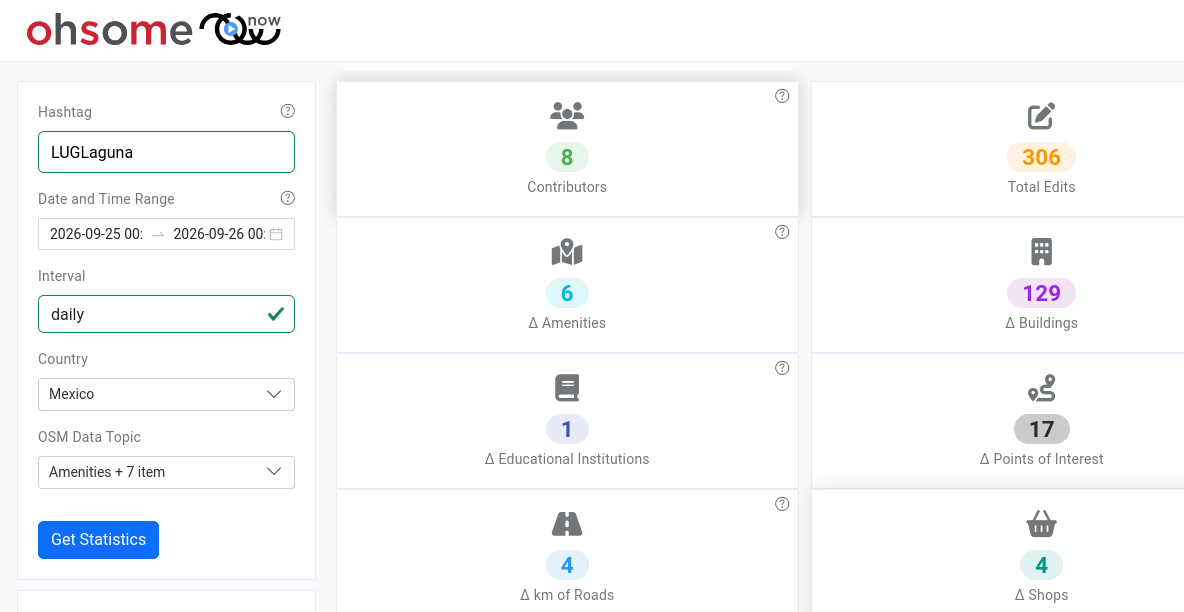The height and width of the screenshot is (612, 1184).
Task: Click the Total Edits pencil icon
Action: tap(1041, 116)
